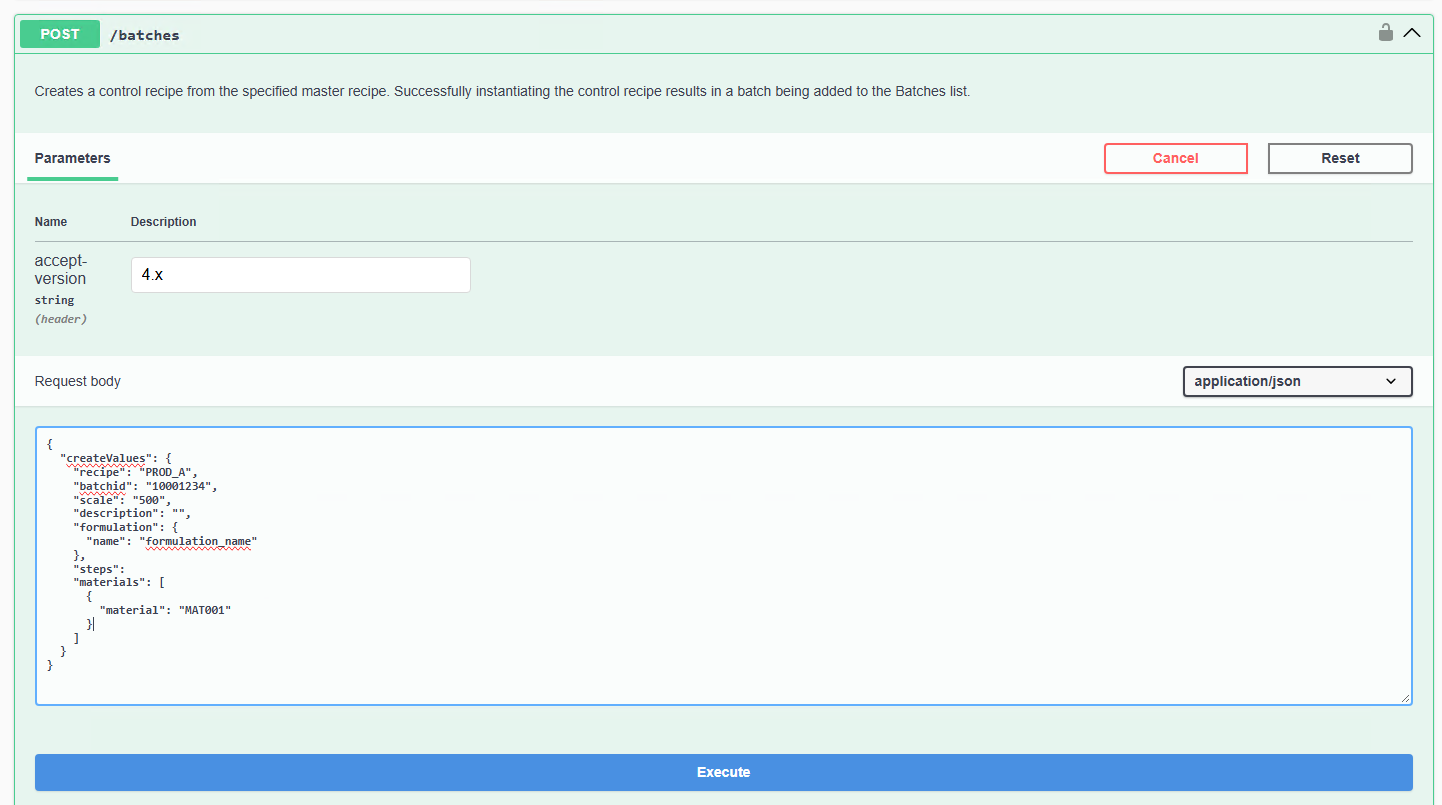Click the "batchid": "10001234" line
Screen dimensions: 1442x805
(x=145, y=486)
